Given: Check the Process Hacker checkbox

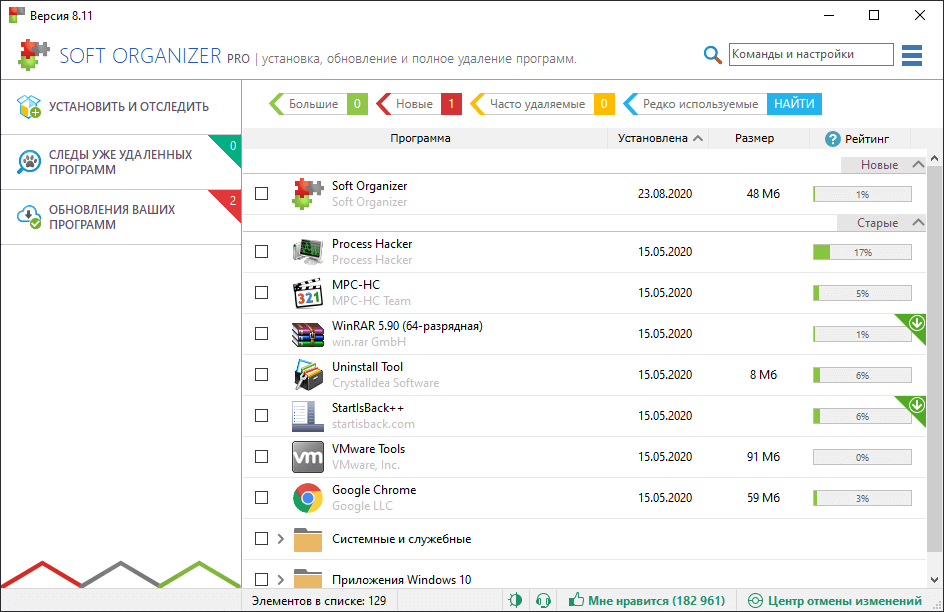Looking at the screenshot, I should [x=262, y=252].
